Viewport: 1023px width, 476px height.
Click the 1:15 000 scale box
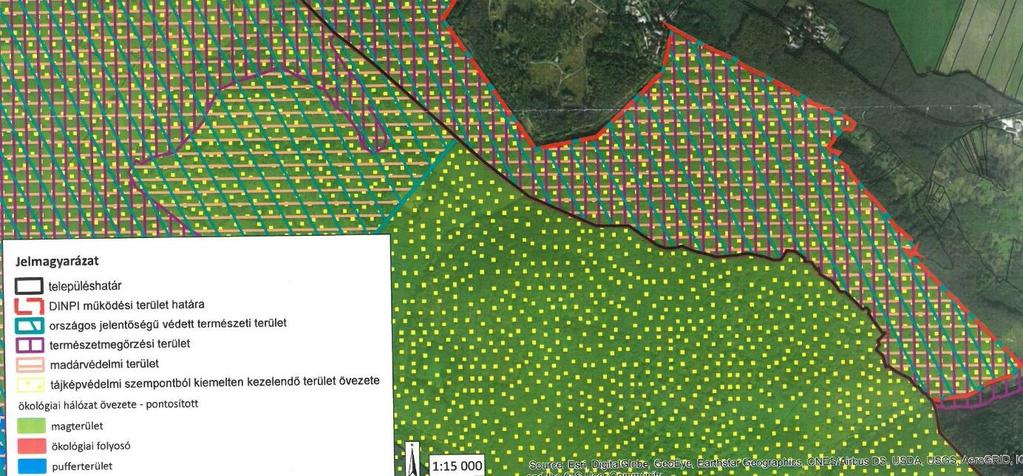[x=457, y=466]
